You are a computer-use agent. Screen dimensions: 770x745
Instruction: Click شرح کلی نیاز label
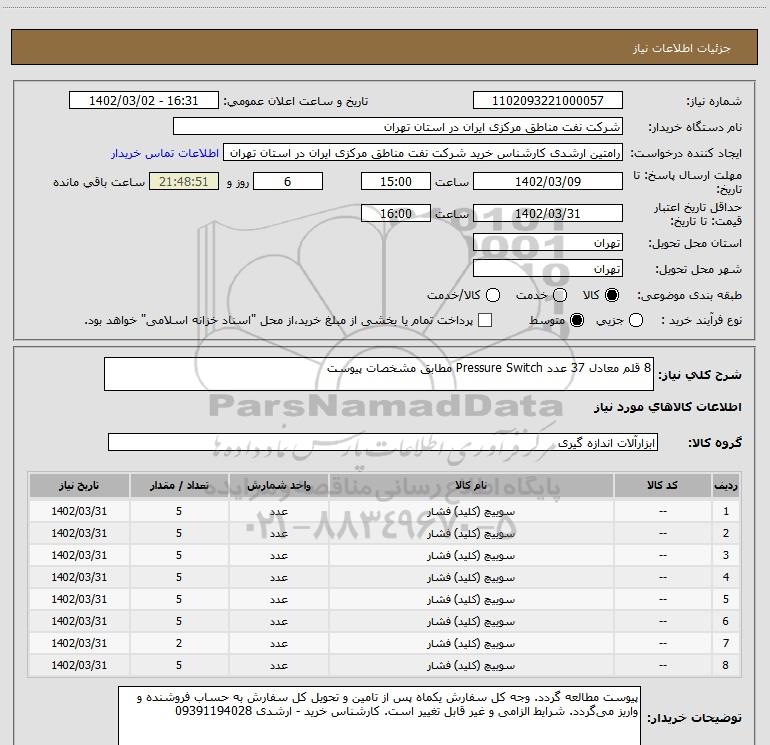coord(700,375)
